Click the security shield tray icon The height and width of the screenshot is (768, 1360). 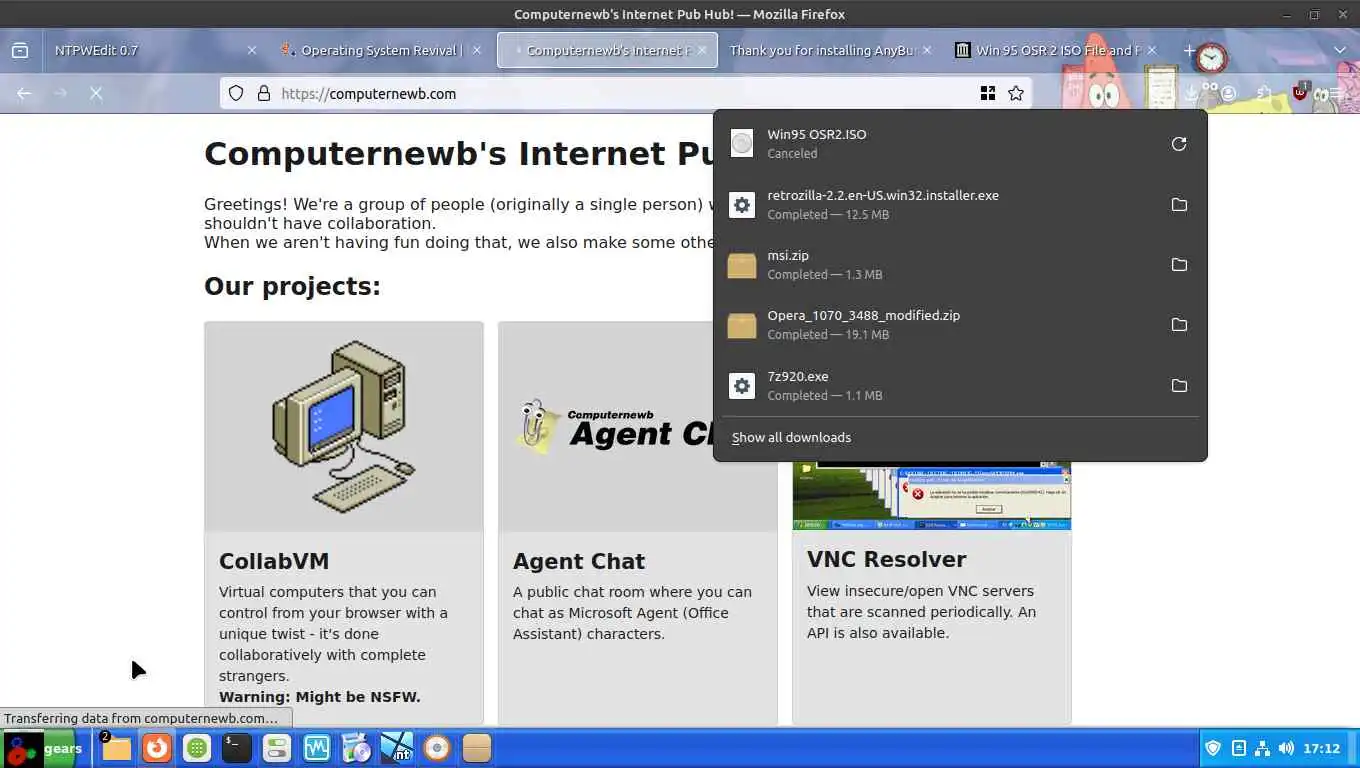pos(1214,748)
